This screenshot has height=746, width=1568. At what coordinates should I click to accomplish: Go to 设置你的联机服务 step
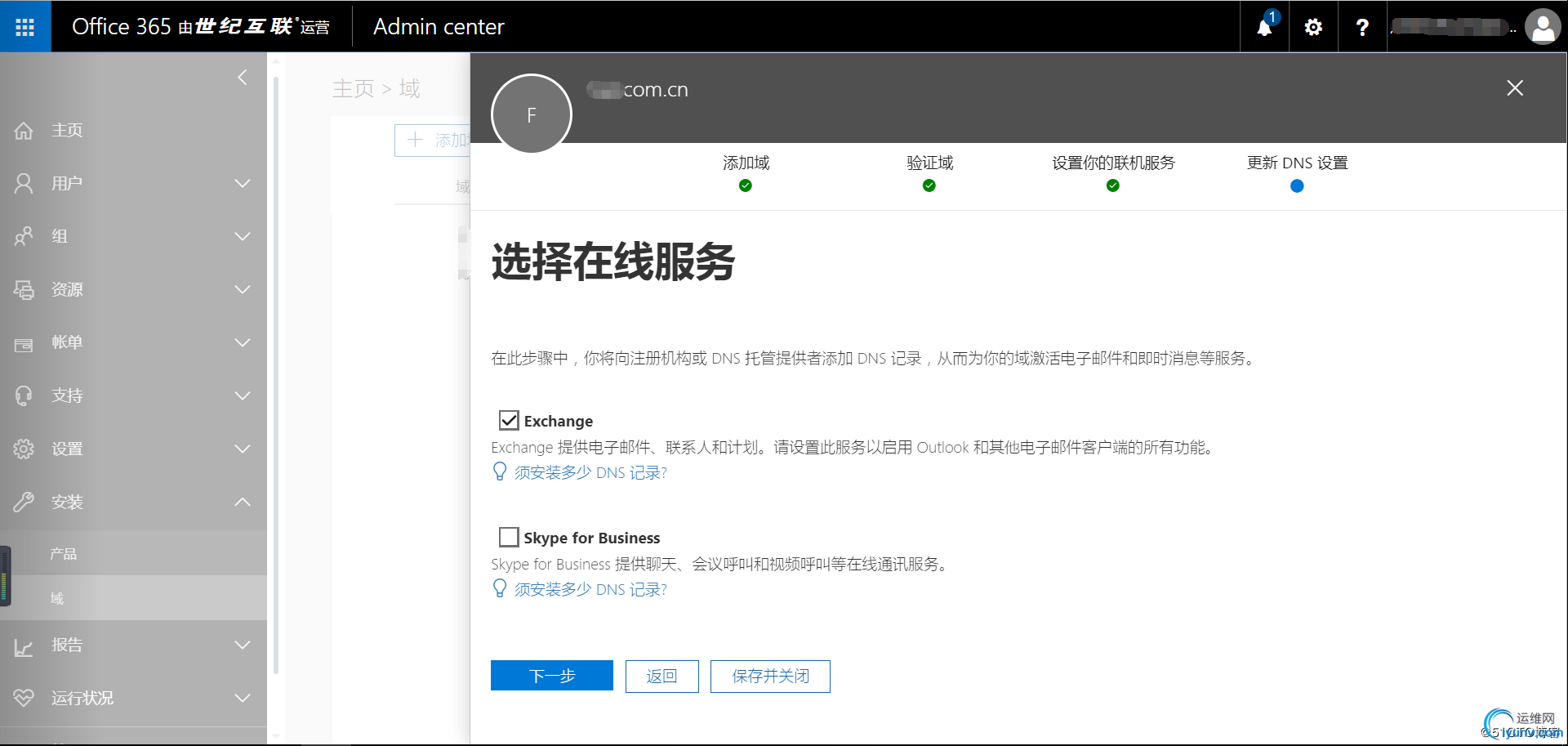[x=1113, y=172]
